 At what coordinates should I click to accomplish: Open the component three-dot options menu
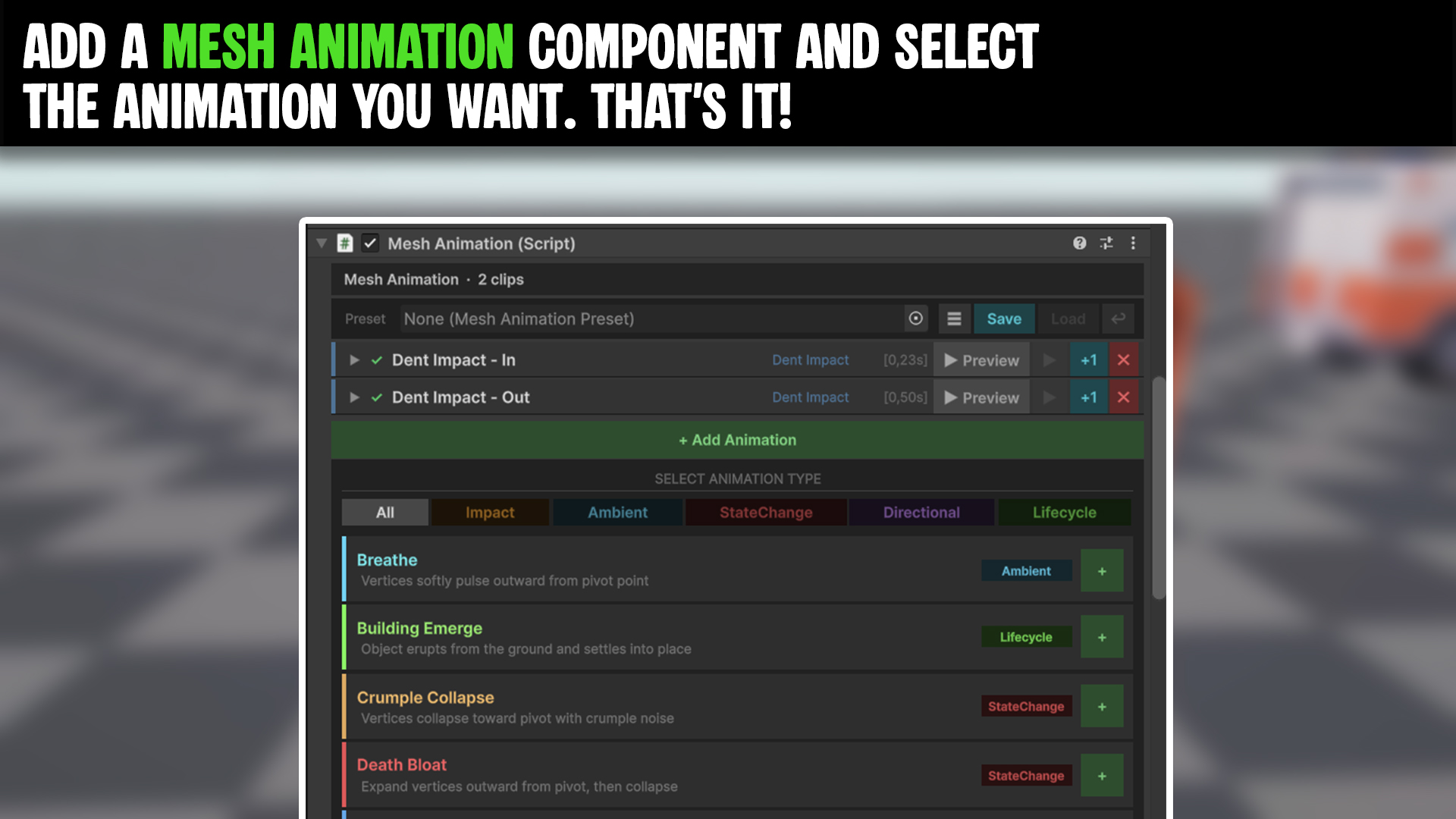coord(1133,243)
